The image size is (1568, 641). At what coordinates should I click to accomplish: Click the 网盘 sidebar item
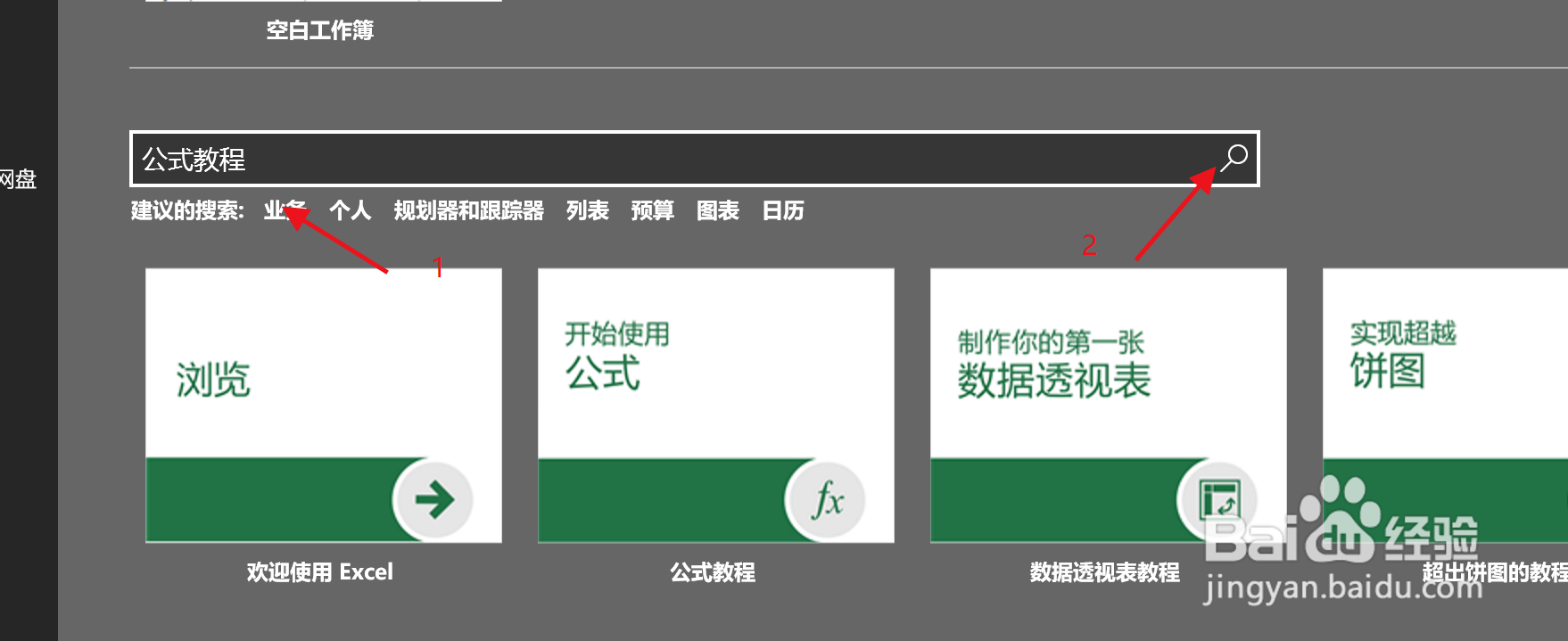(18, 179)
